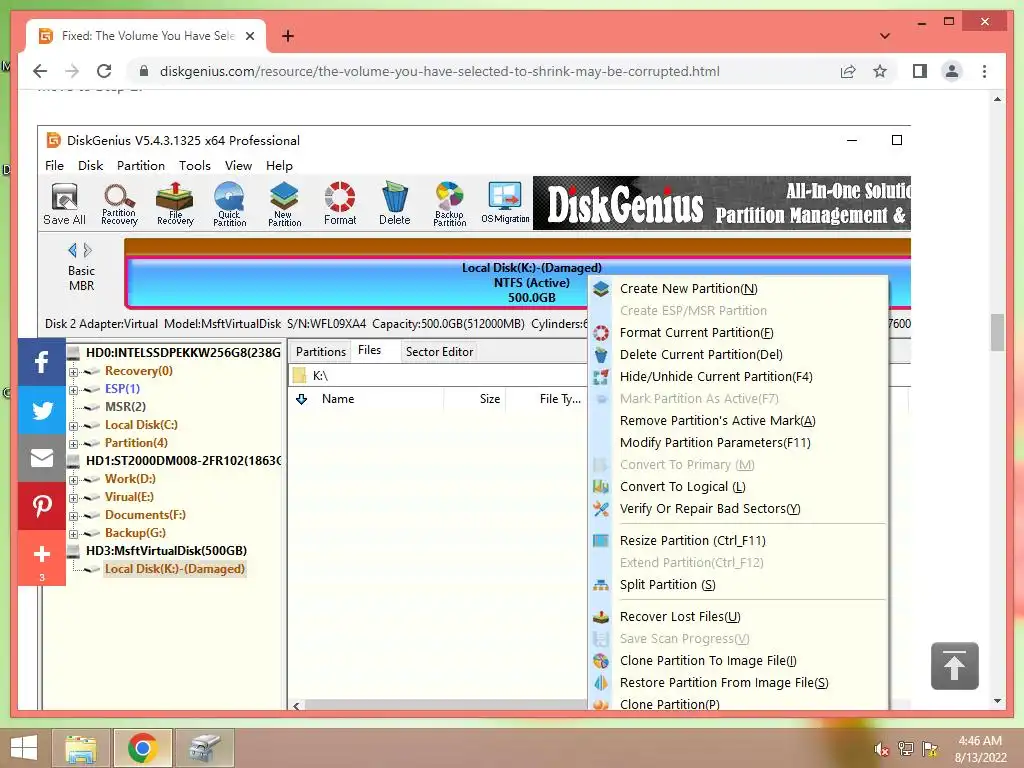This screenshot has height=768, width=1024.
Task: Open Windows Start button
Action: (24, 748)
